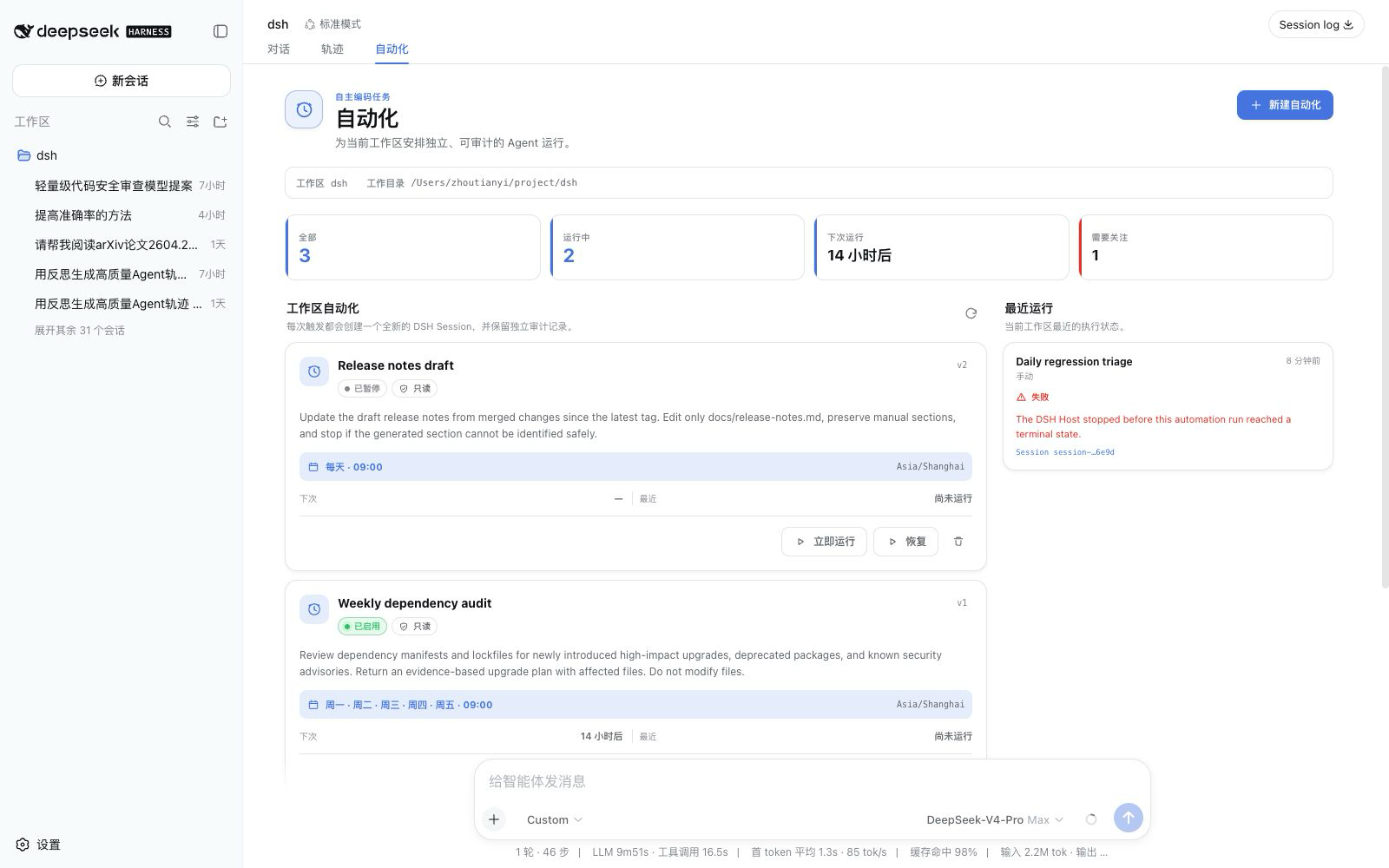The height and width of the screenshot is (868, 1389).
Task: Click 只读 badge on Release notes draft
Action: tap(415, 388)
